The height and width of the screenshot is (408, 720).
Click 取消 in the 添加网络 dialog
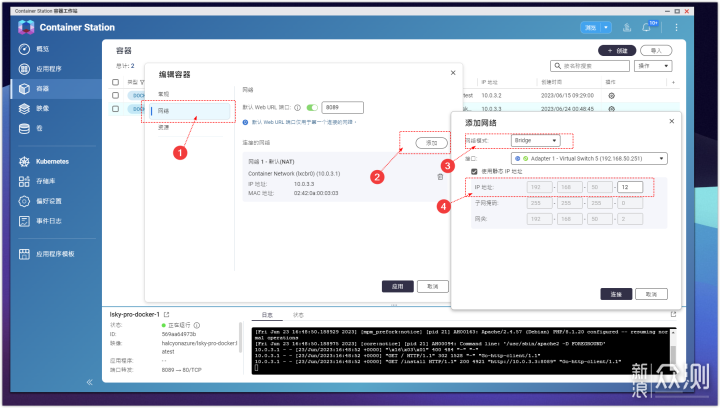click(651, 294)
